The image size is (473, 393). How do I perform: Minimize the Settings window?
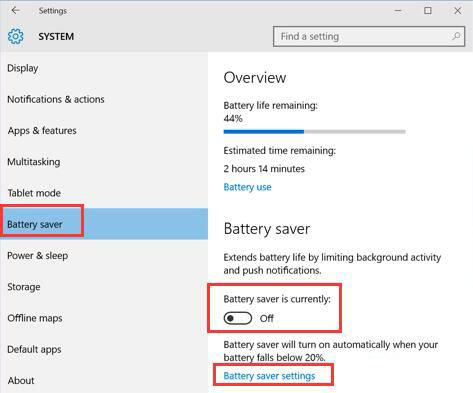(x=398, y=11)
